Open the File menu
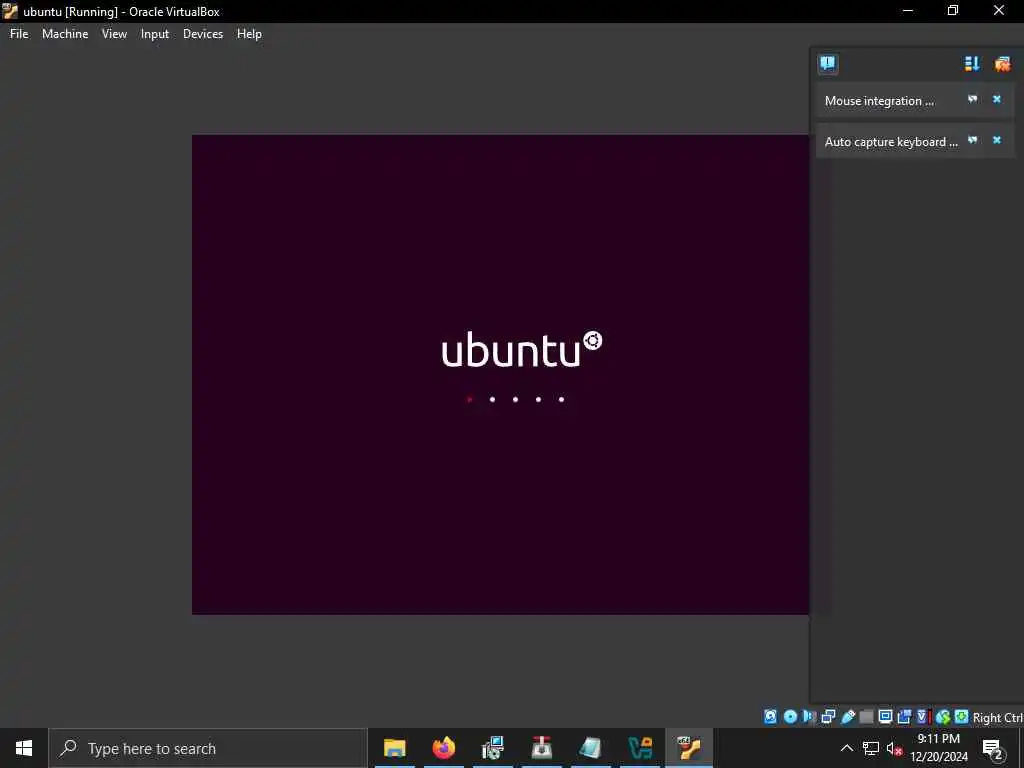The image size is (1024, 768). point(19,34)
